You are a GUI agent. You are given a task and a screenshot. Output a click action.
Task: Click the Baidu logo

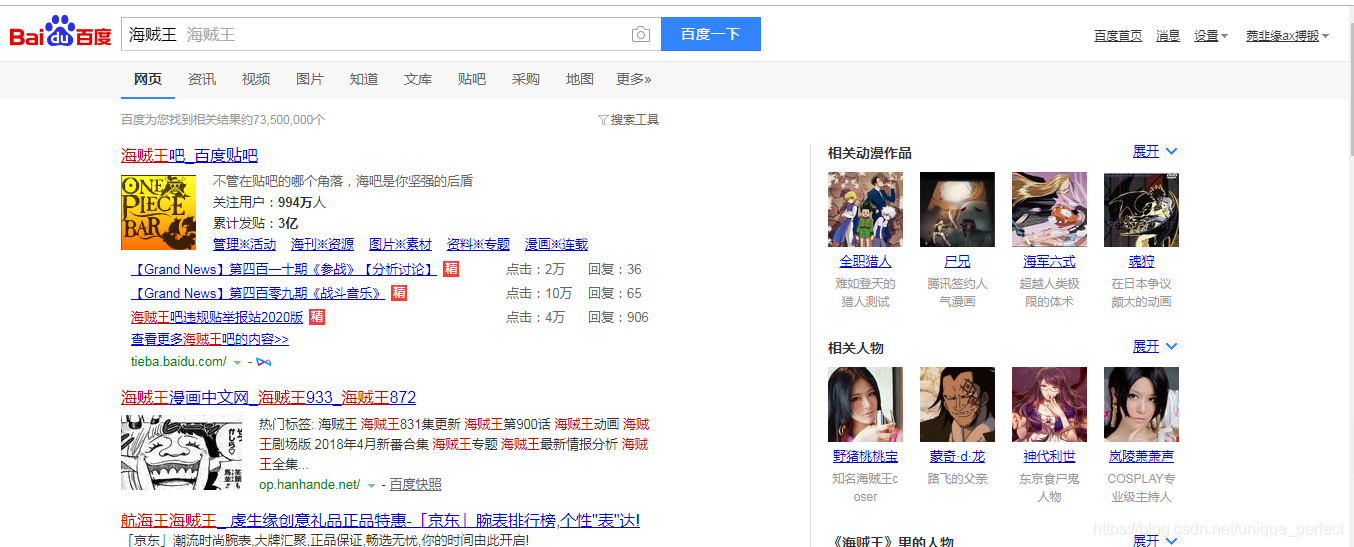60,33
